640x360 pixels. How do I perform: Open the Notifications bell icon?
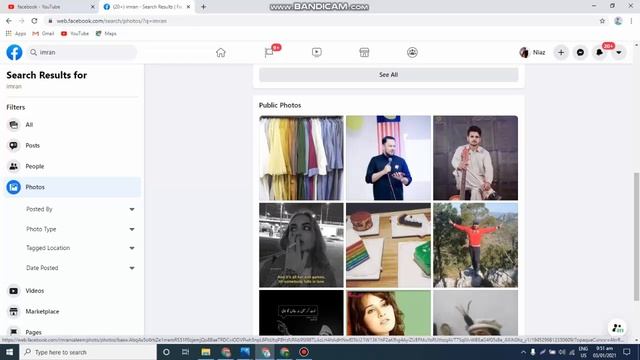(600, 52)
